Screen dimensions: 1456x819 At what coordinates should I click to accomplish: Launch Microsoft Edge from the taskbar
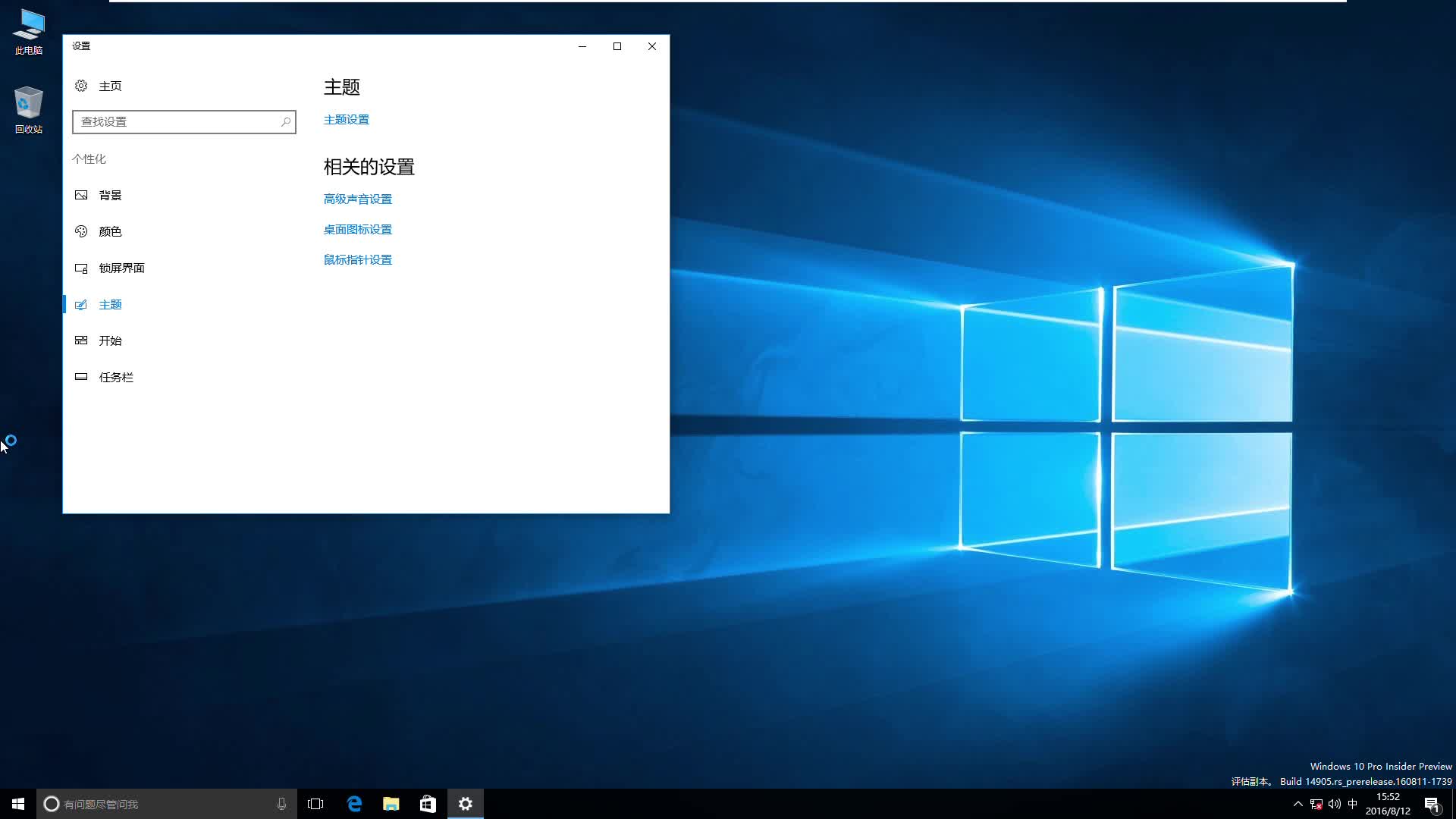[354, 804]
